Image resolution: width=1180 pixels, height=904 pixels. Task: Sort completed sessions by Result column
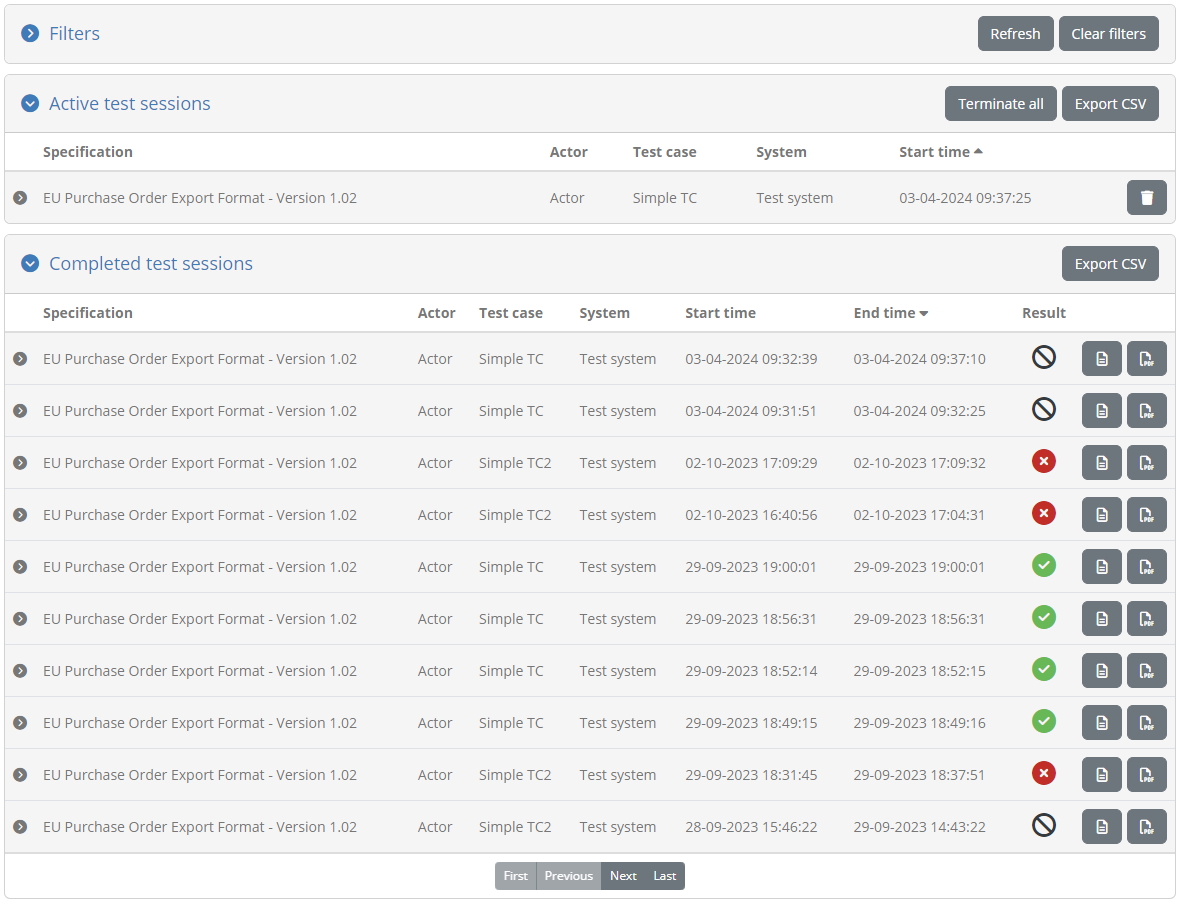coord(1043,313)
